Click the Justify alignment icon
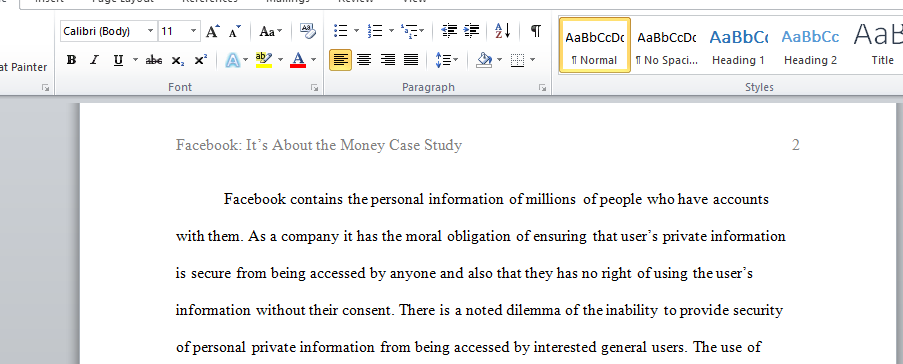Viewport: 903px width, 364px height. point(411,59)
